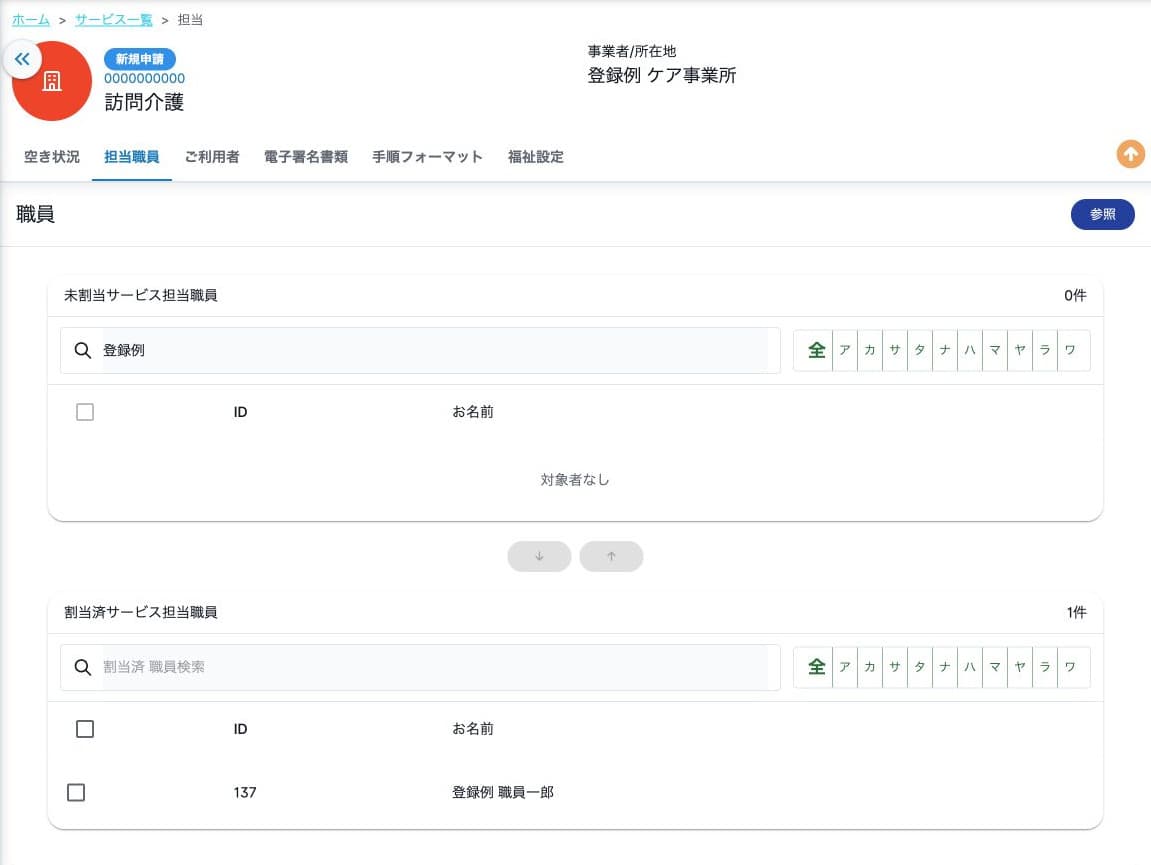1151x865 pixels.
Task: Select ア filter in unassigned staff list
Action: [845, 350]
